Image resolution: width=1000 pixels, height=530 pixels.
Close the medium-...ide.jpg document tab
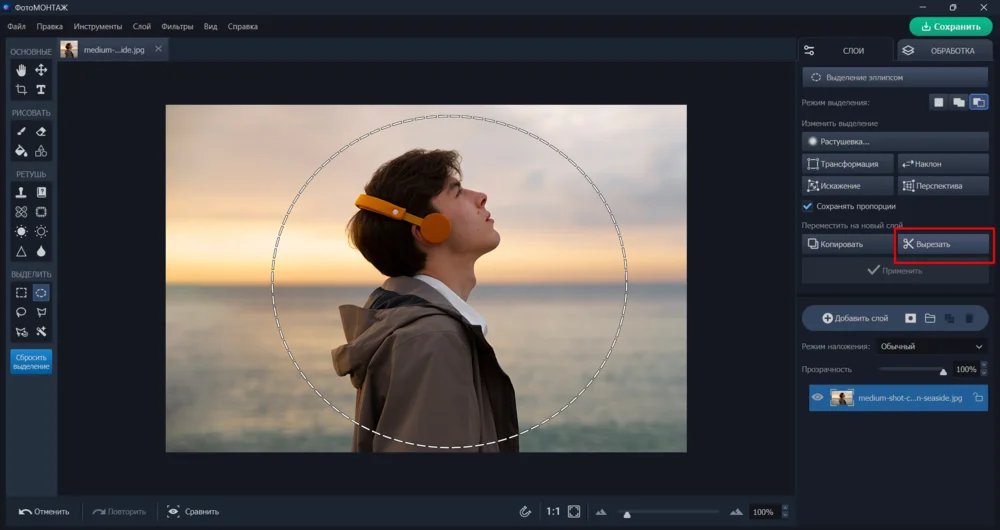coord(158,49)
